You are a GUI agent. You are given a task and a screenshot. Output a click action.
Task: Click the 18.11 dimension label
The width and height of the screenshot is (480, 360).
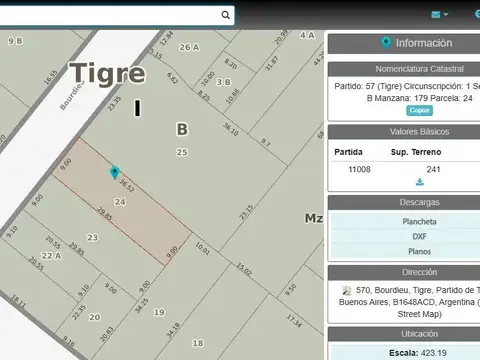pos(18,301)
